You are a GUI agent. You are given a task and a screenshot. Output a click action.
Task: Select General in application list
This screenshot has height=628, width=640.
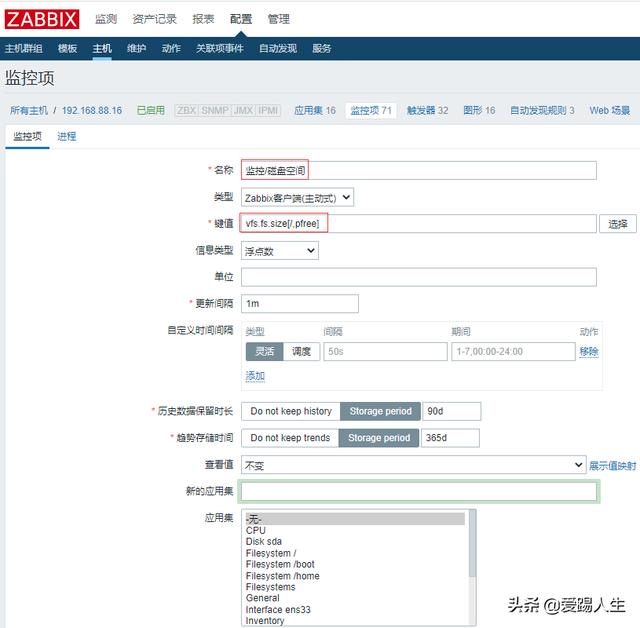coord(355,598)
